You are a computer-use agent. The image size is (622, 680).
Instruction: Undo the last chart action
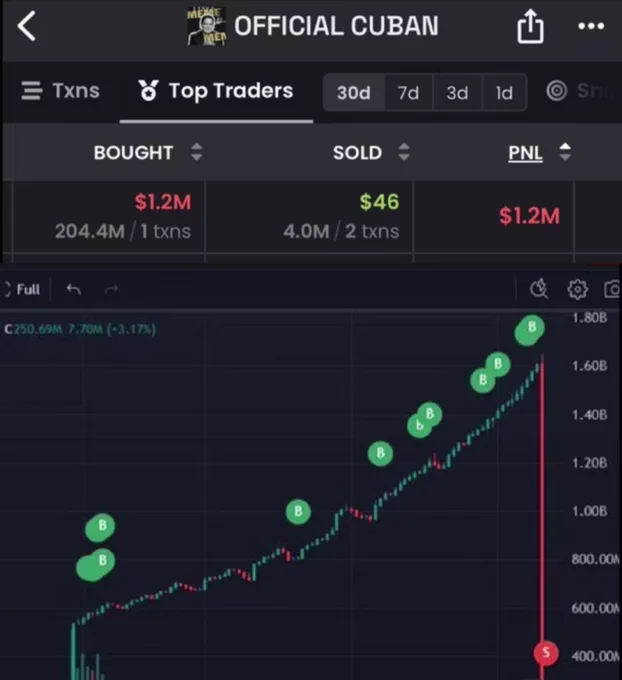click(74, 289)
